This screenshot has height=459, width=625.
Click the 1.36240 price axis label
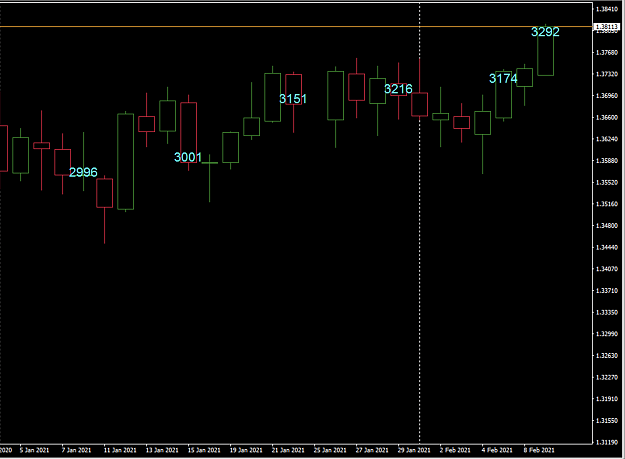pos(607,139)
